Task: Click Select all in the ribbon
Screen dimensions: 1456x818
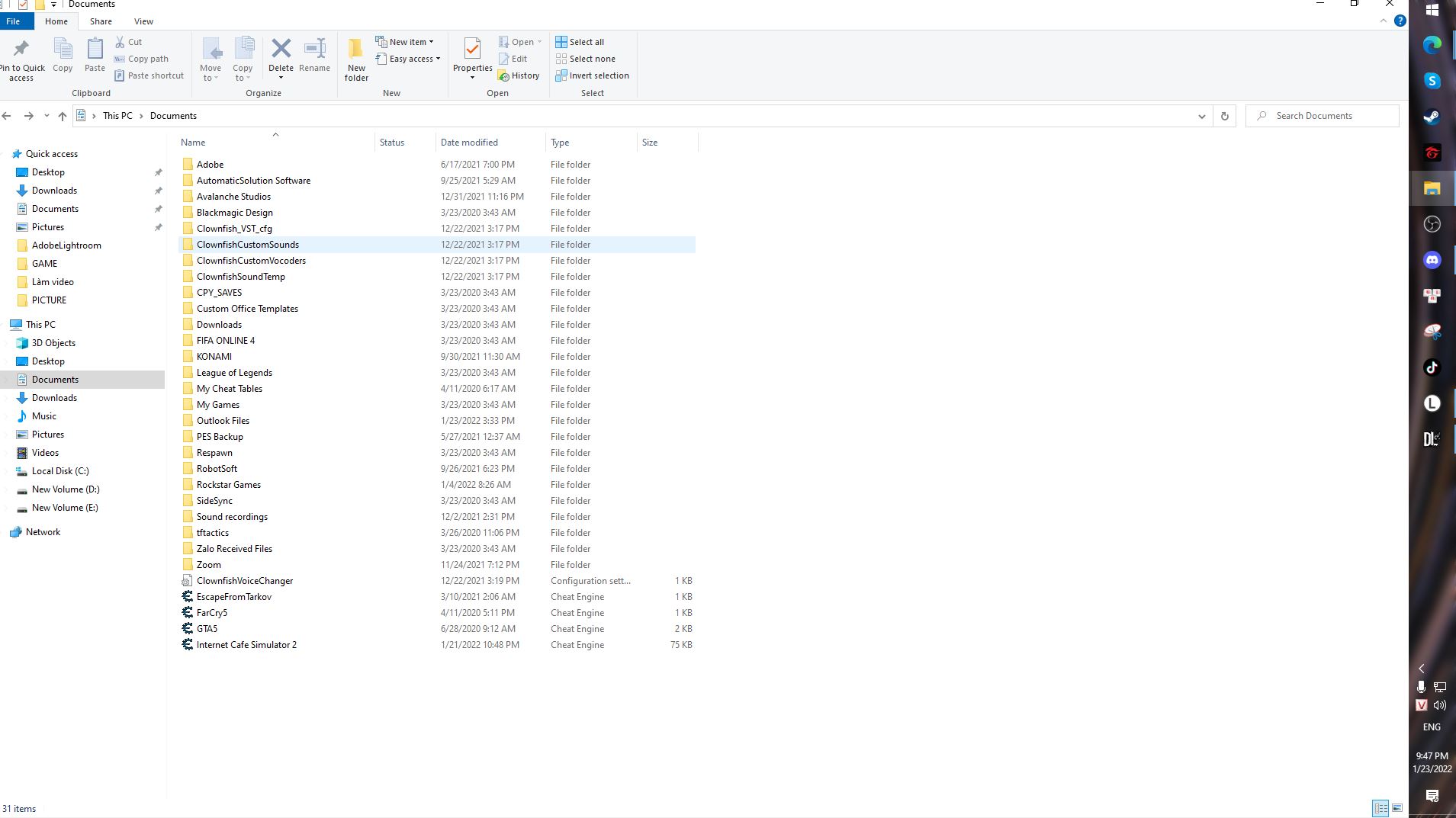Action: tap(580, 42)
